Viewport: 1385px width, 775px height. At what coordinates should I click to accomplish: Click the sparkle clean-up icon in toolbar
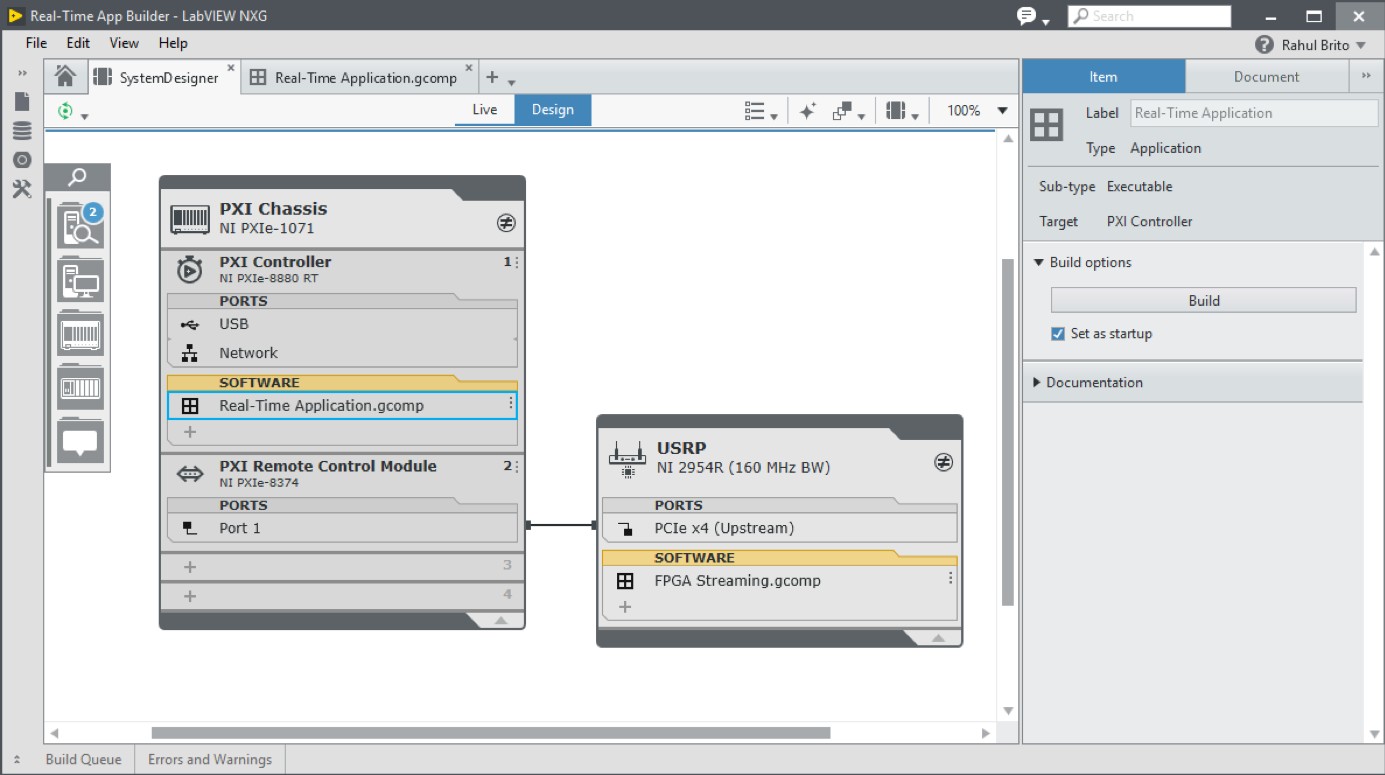click(x=807, y=111)
